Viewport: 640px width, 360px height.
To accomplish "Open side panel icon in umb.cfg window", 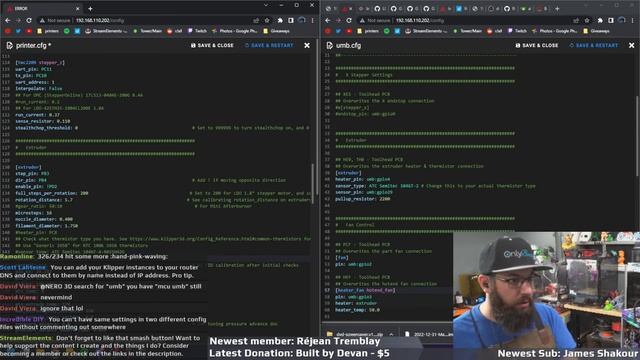I will coord(611,20).
